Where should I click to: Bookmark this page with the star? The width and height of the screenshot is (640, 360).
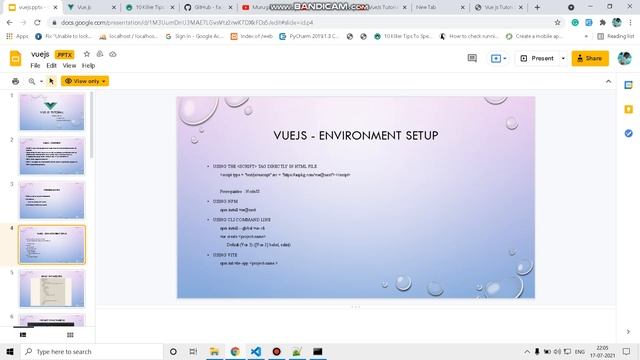click(558, 22)
